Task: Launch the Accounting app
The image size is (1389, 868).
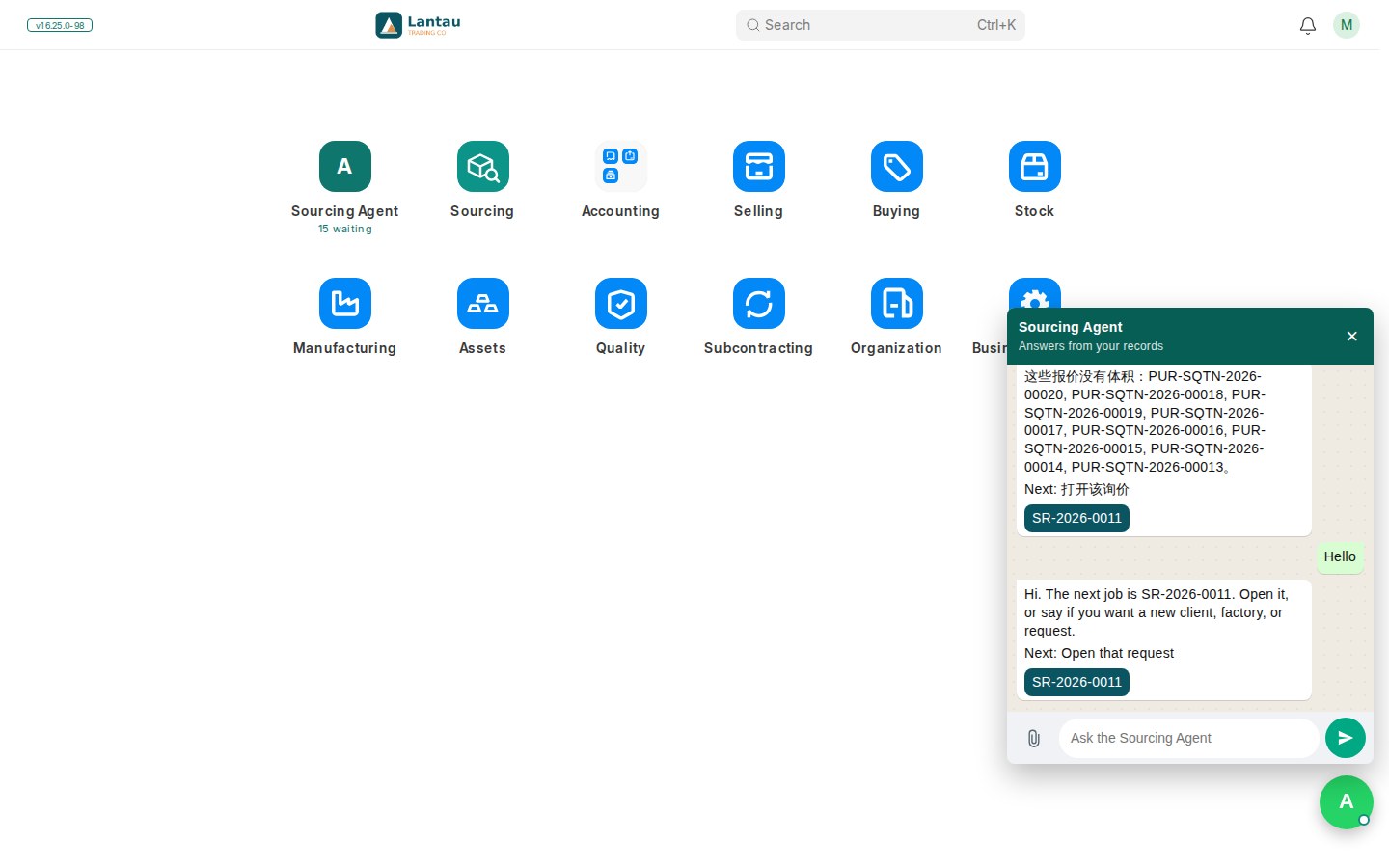Action: click(x=620, y=167)
